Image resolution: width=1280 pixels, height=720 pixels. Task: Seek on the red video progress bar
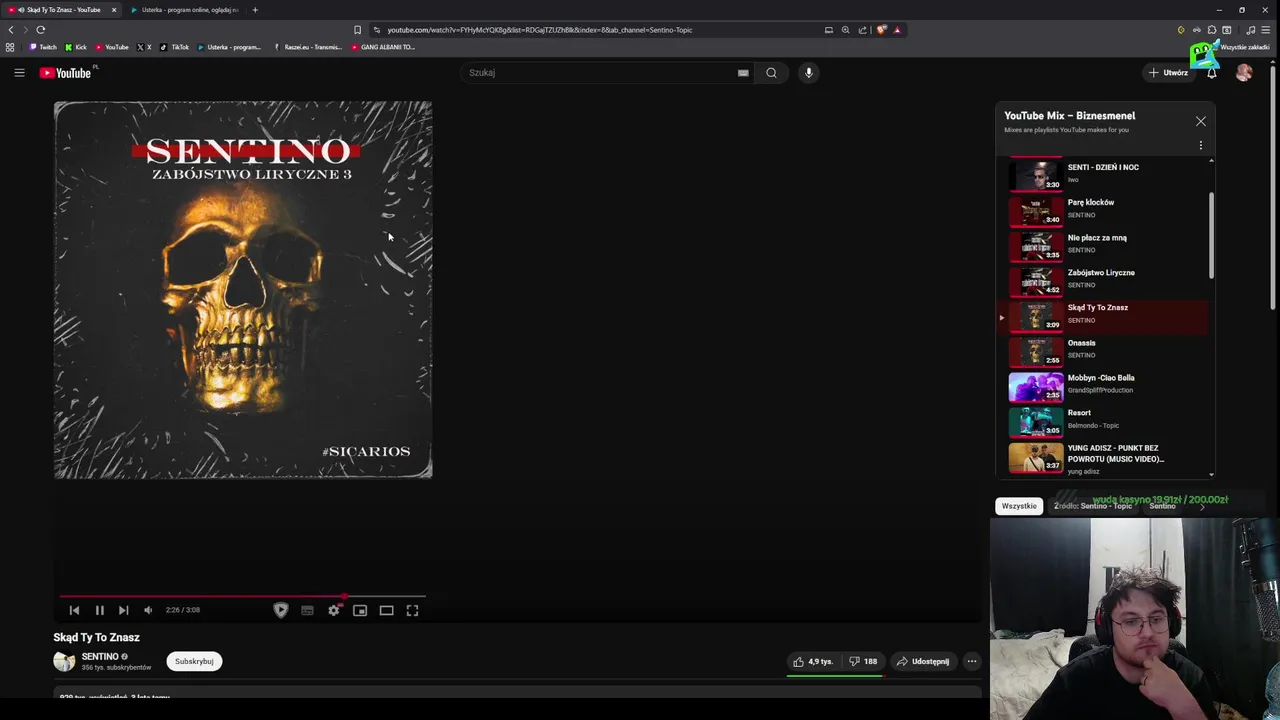coord(243,596)
